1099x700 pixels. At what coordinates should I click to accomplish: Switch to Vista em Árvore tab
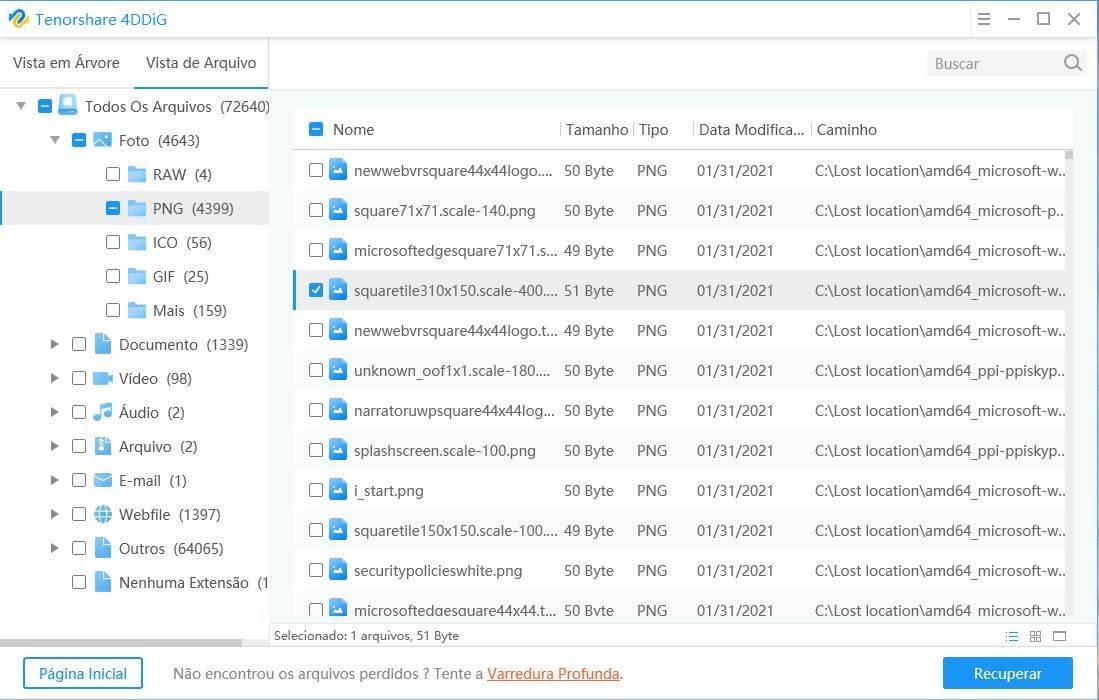[66, 62]
